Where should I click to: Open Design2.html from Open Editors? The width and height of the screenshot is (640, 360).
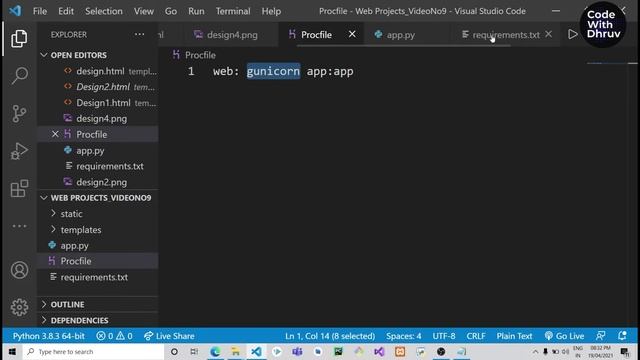point(103,87)
